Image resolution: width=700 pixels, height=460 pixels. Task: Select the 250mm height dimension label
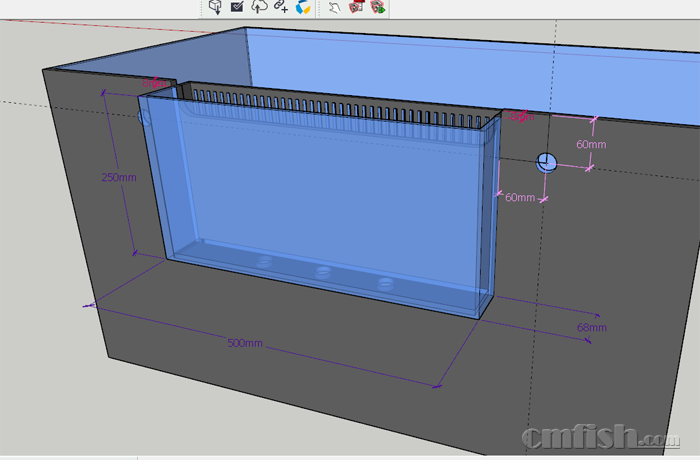(119, 177)
